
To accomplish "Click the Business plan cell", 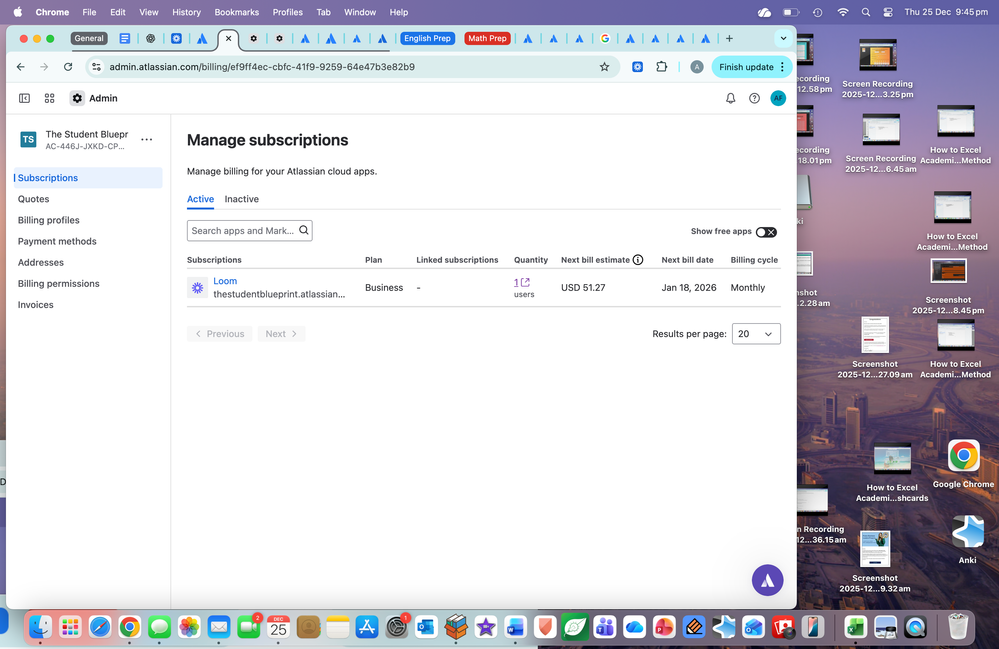I will (x=384, y=288).
